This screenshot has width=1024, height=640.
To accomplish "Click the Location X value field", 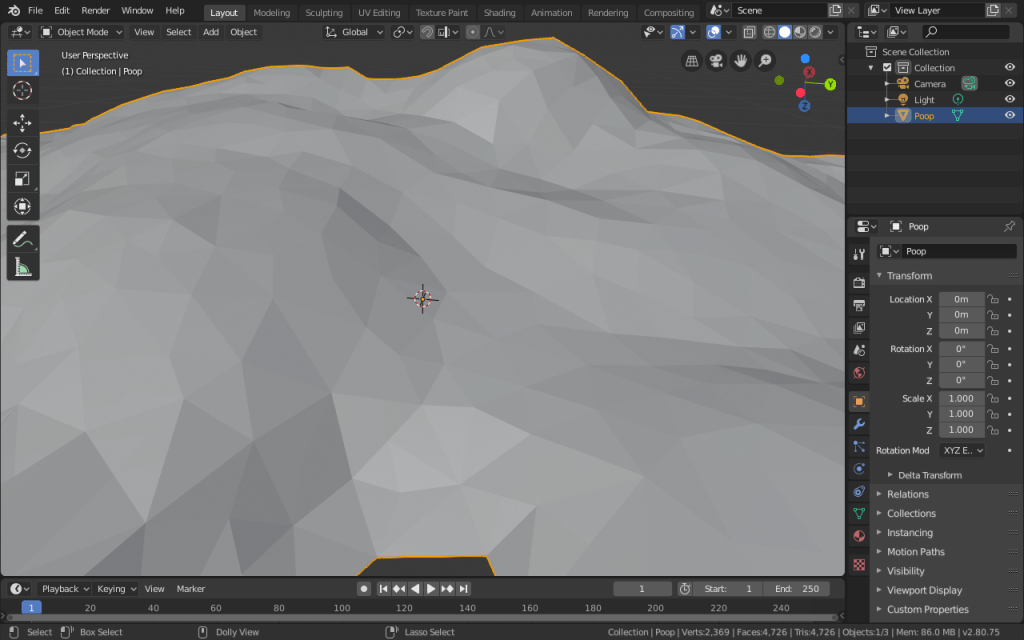I will coord(960,299).
